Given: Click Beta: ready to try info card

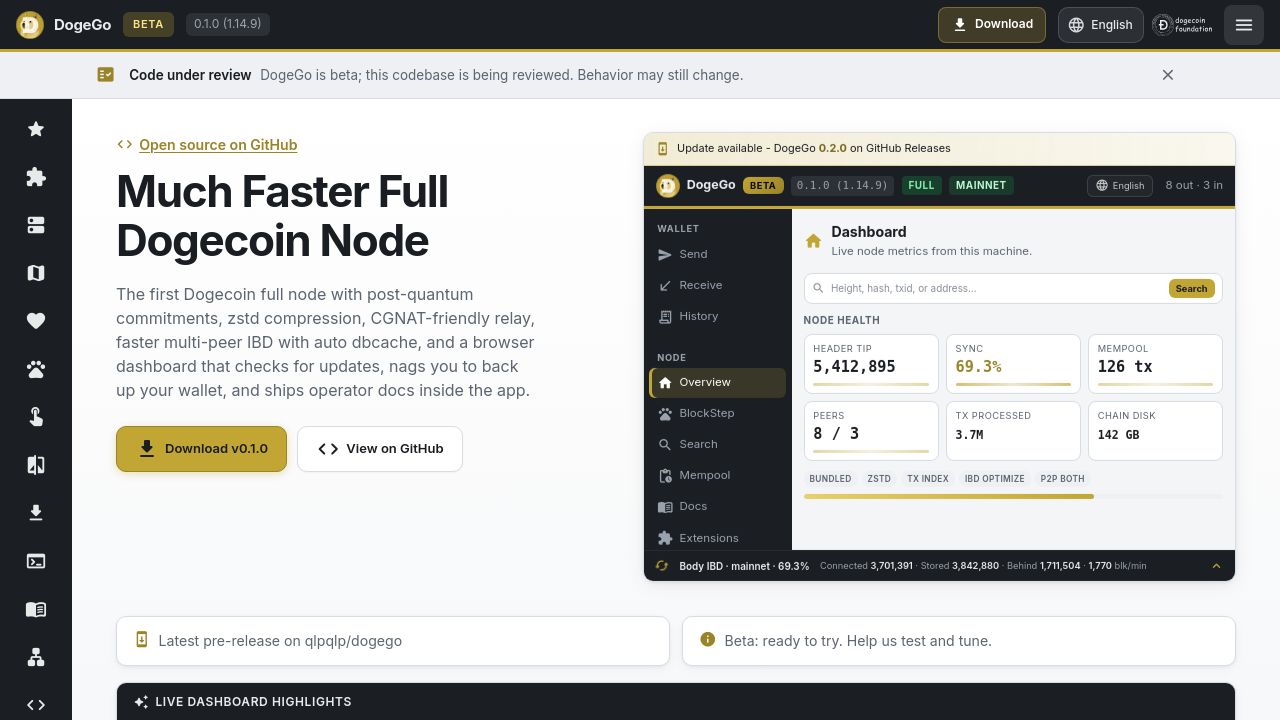Looking at the screenshot, I should point(959,641).
